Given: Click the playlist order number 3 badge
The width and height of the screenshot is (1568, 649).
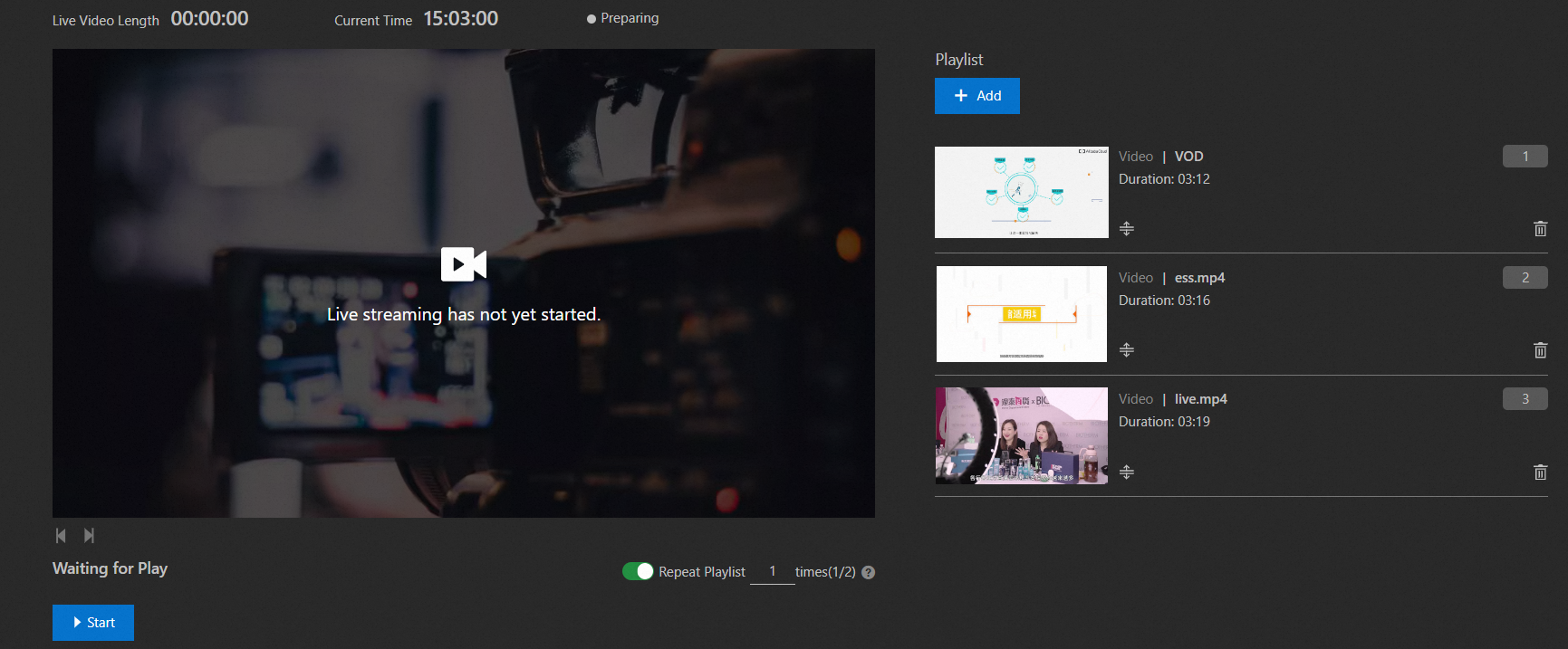Looking at the screenshot, I should (x=1525, y=398).
